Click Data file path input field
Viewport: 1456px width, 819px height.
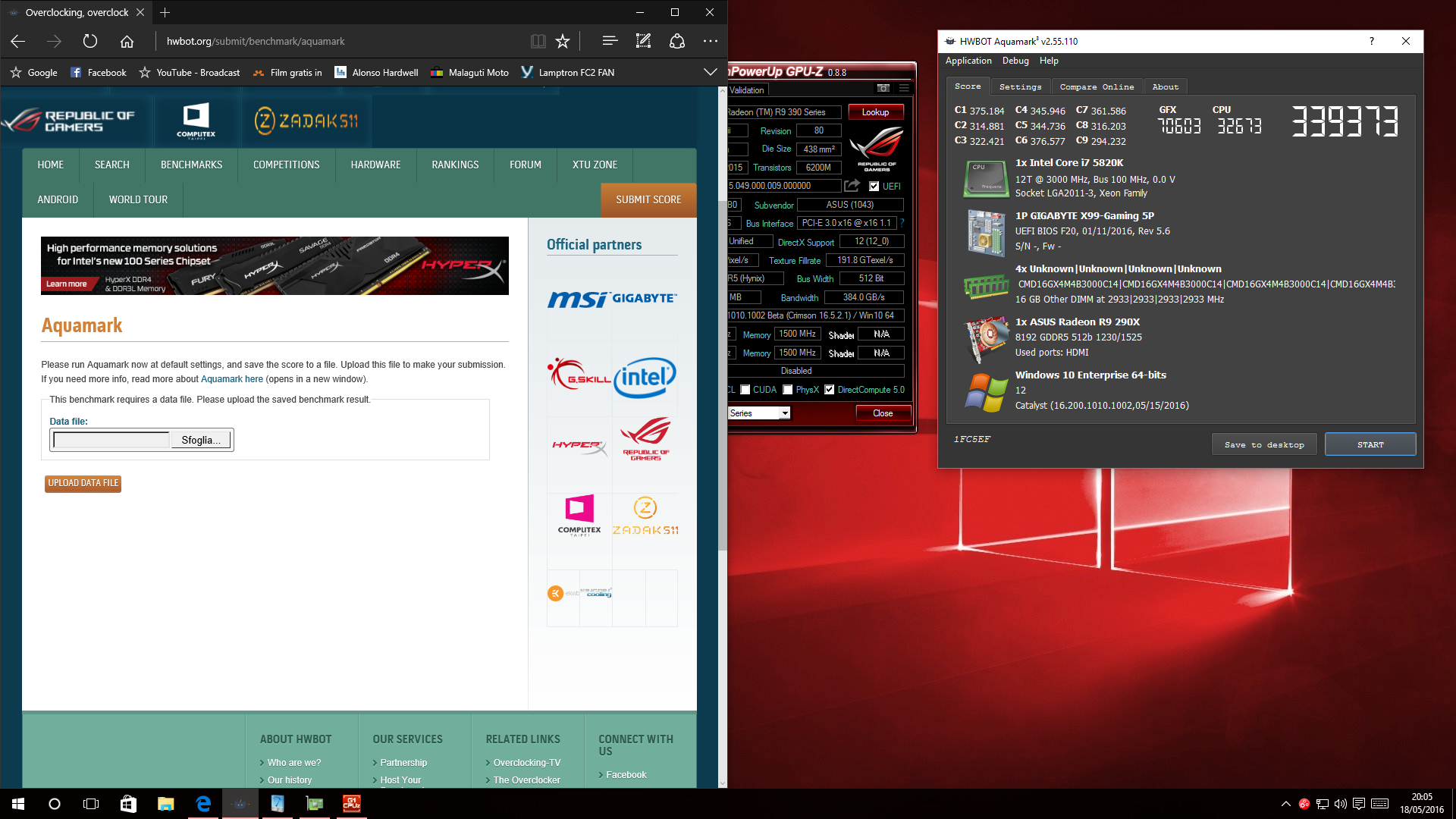pos(111,440)
